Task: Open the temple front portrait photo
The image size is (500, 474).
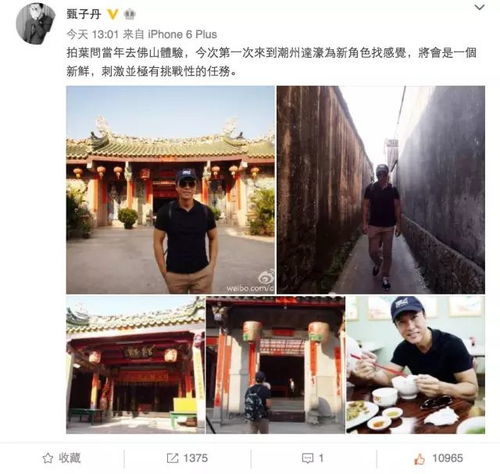Action: point(170,190)
